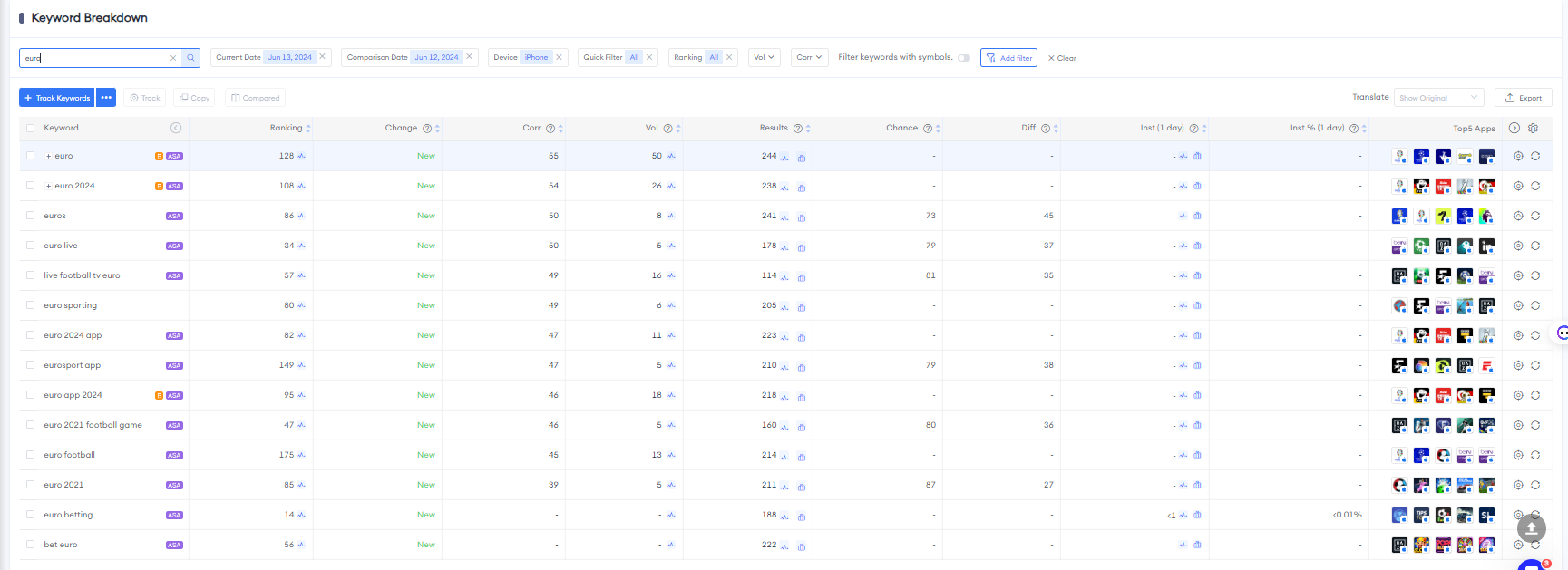Sort by Change column

(437, 129)
